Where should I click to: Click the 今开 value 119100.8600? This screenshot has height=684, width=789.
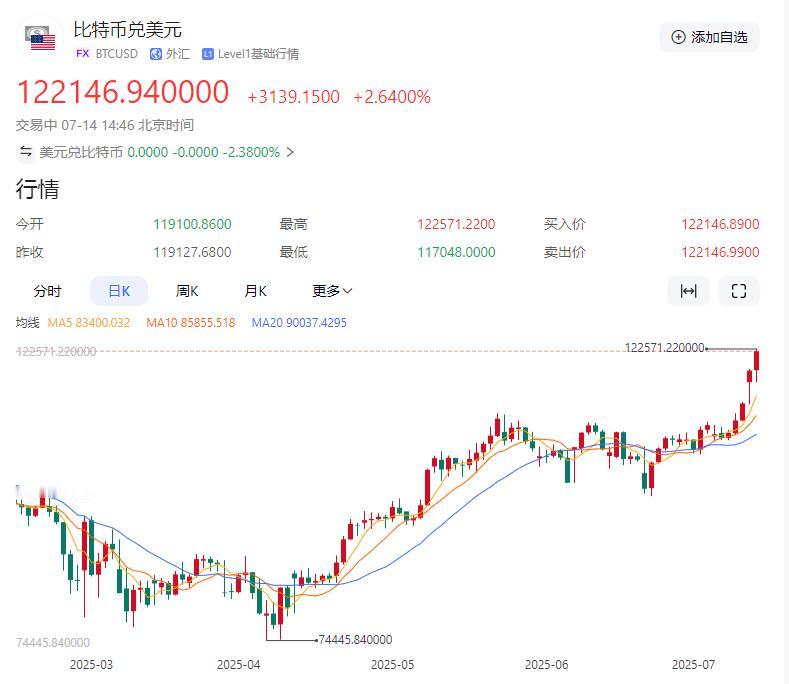192,224
